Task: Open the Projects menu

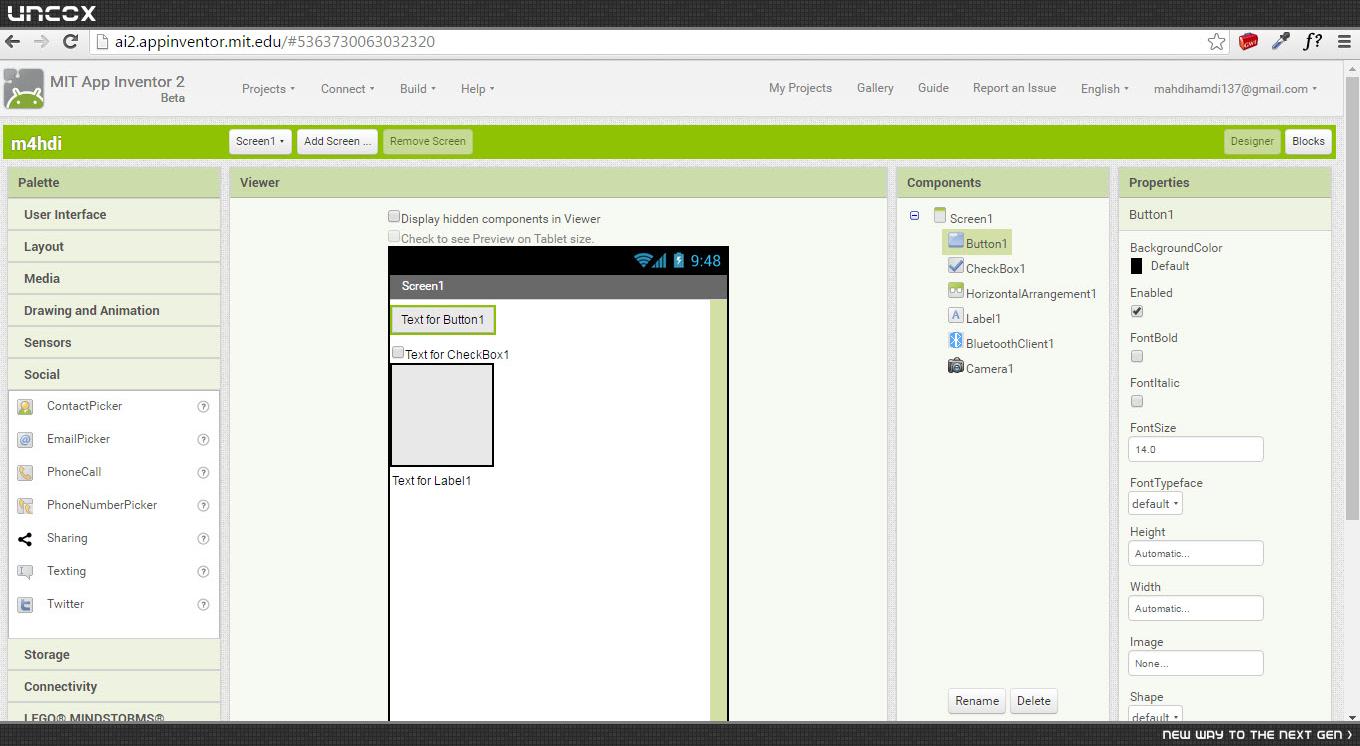Action: [268, 89]
